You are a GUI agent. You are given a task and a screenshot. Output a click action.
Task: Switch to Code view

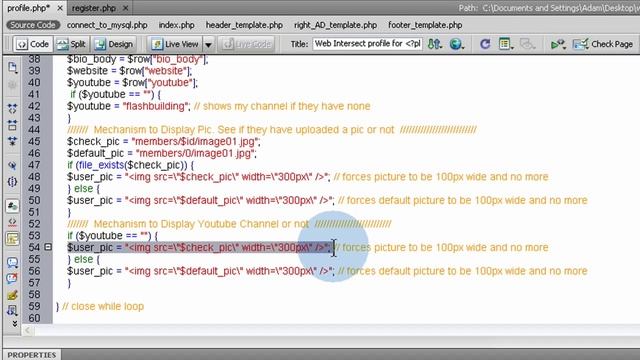coord(33,44)
